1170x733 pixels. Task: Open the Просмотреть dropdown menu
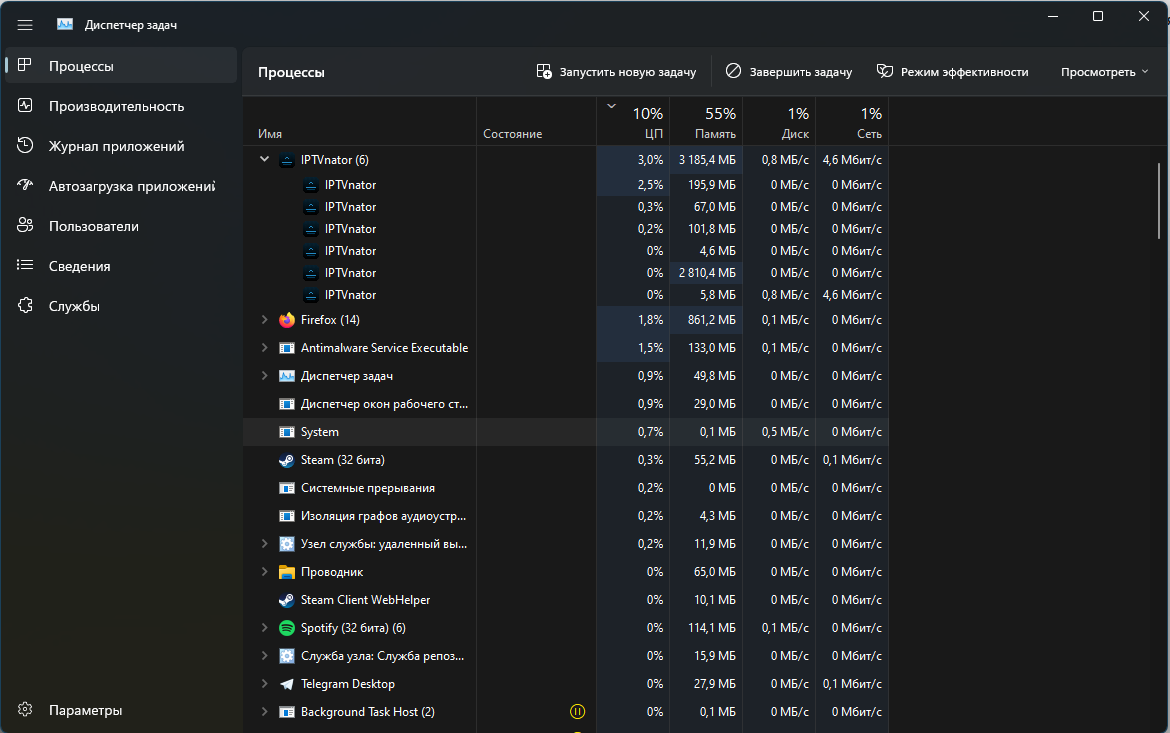(1104, 72)
